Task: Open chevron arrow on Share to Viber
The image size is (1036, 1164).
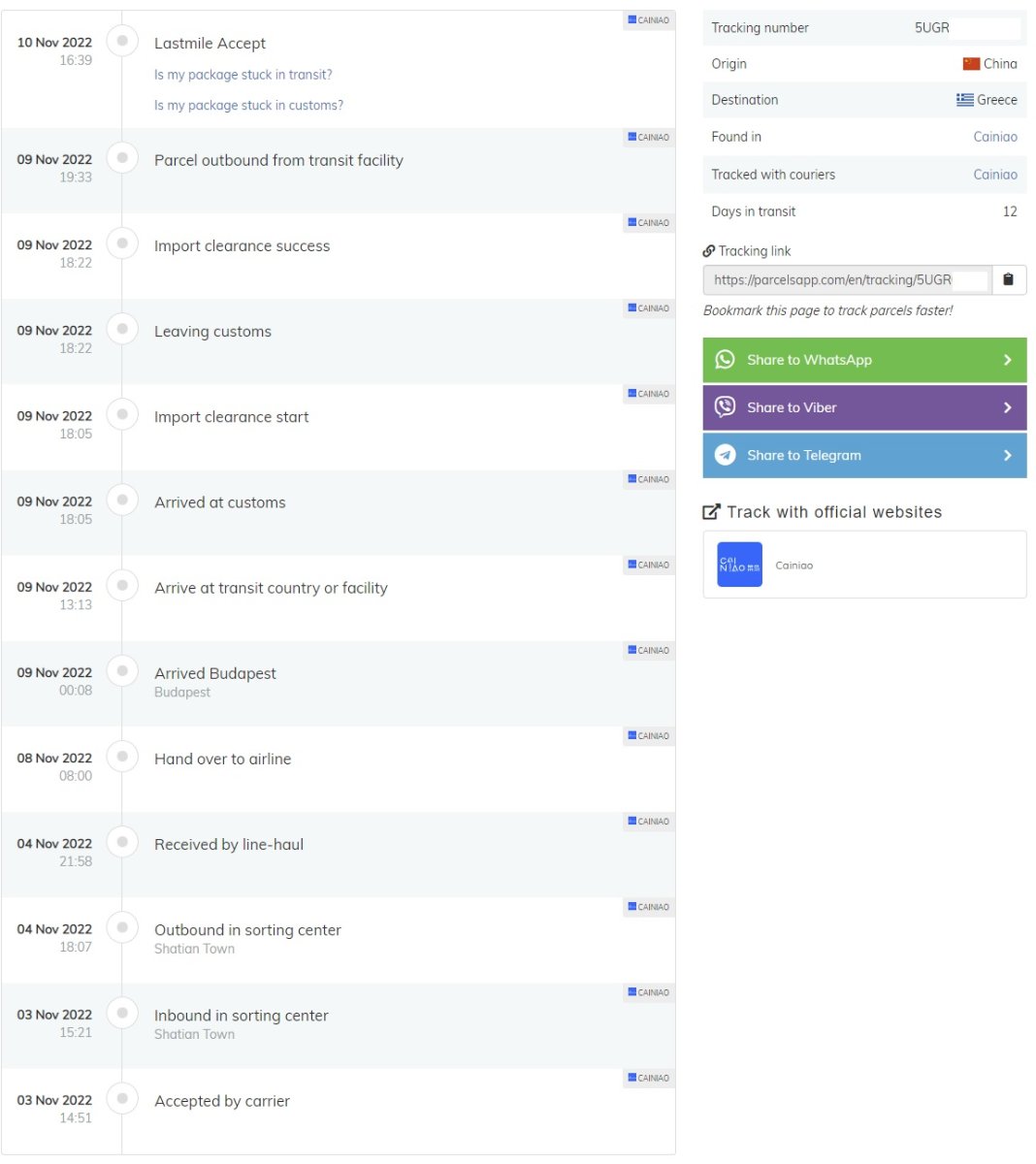Action: coord(1007,407)
